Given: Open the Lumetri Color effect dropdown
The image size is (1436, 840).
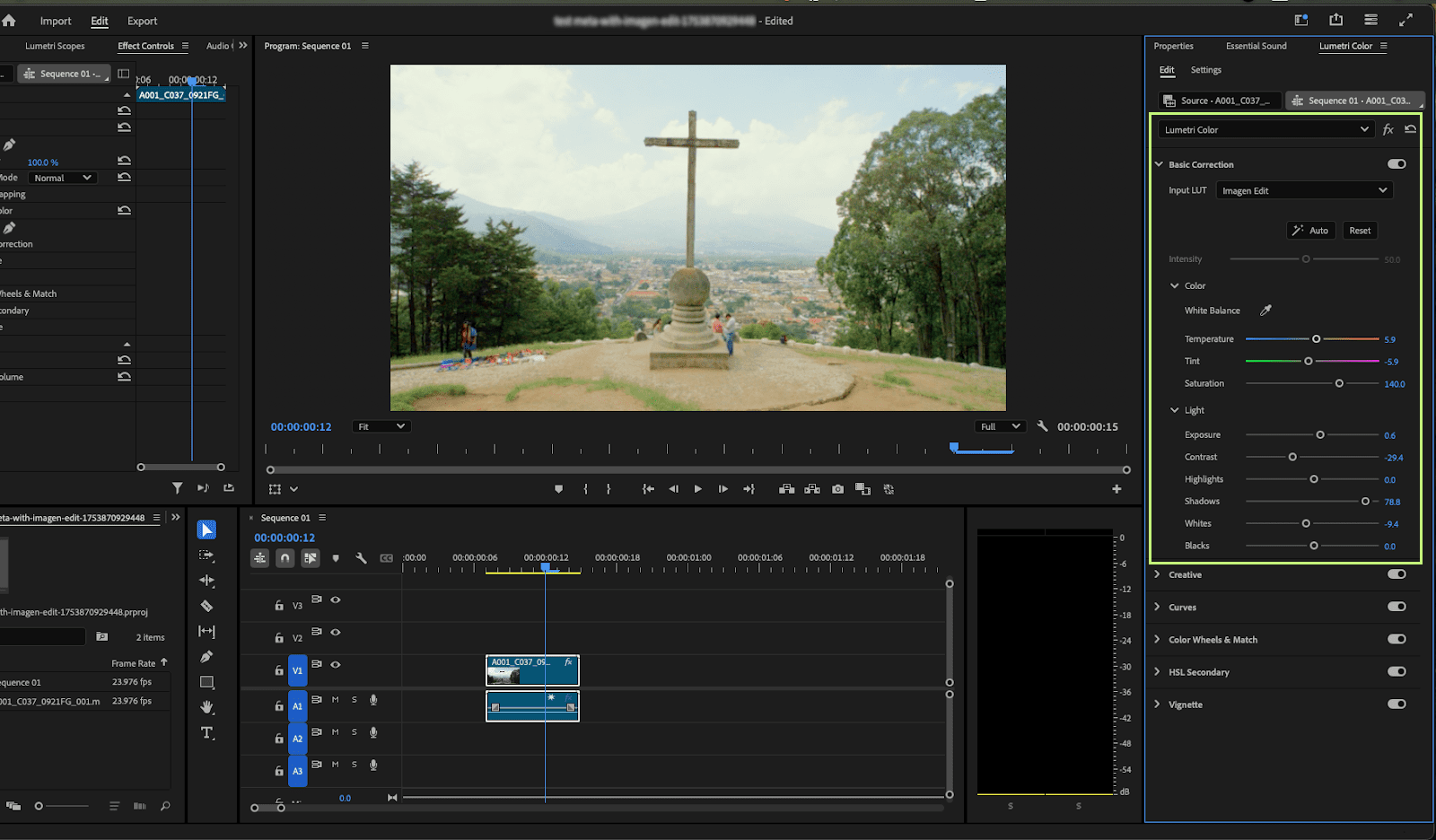Looking at the screenshot, I should pos(1266,129).
